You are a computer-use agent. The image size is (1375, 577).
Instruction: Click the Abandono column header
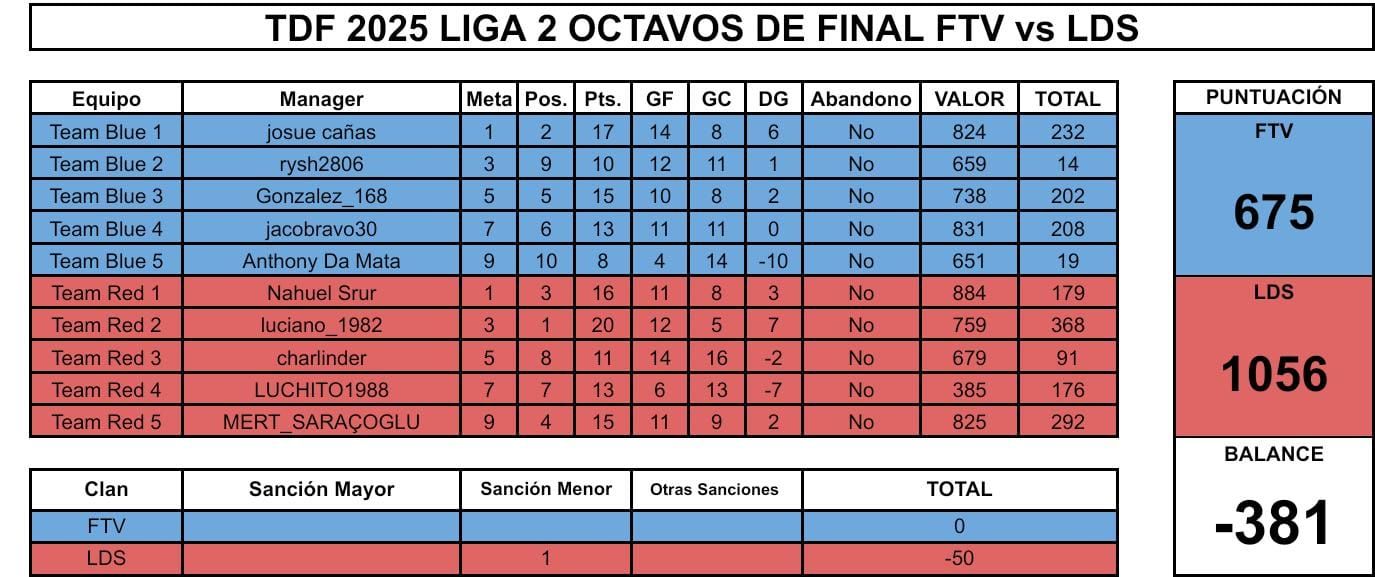[x=861, y=99]
